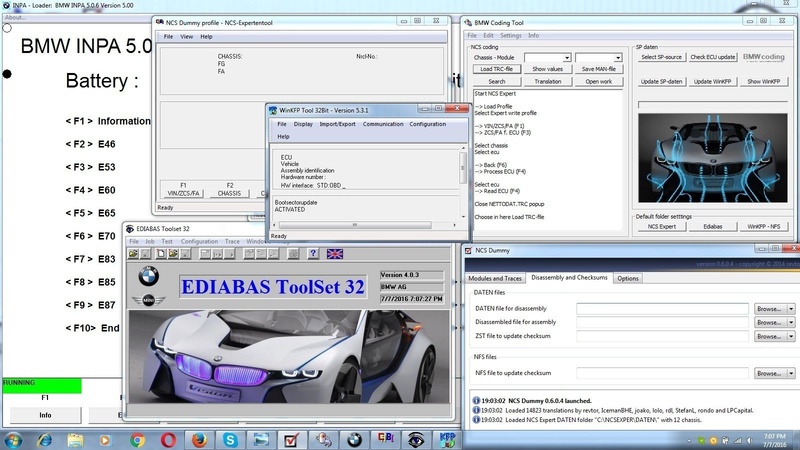Click the greyed save icon after the second folder icon
The width and height of the screenshot is (800, 450).
click(185, 254)
